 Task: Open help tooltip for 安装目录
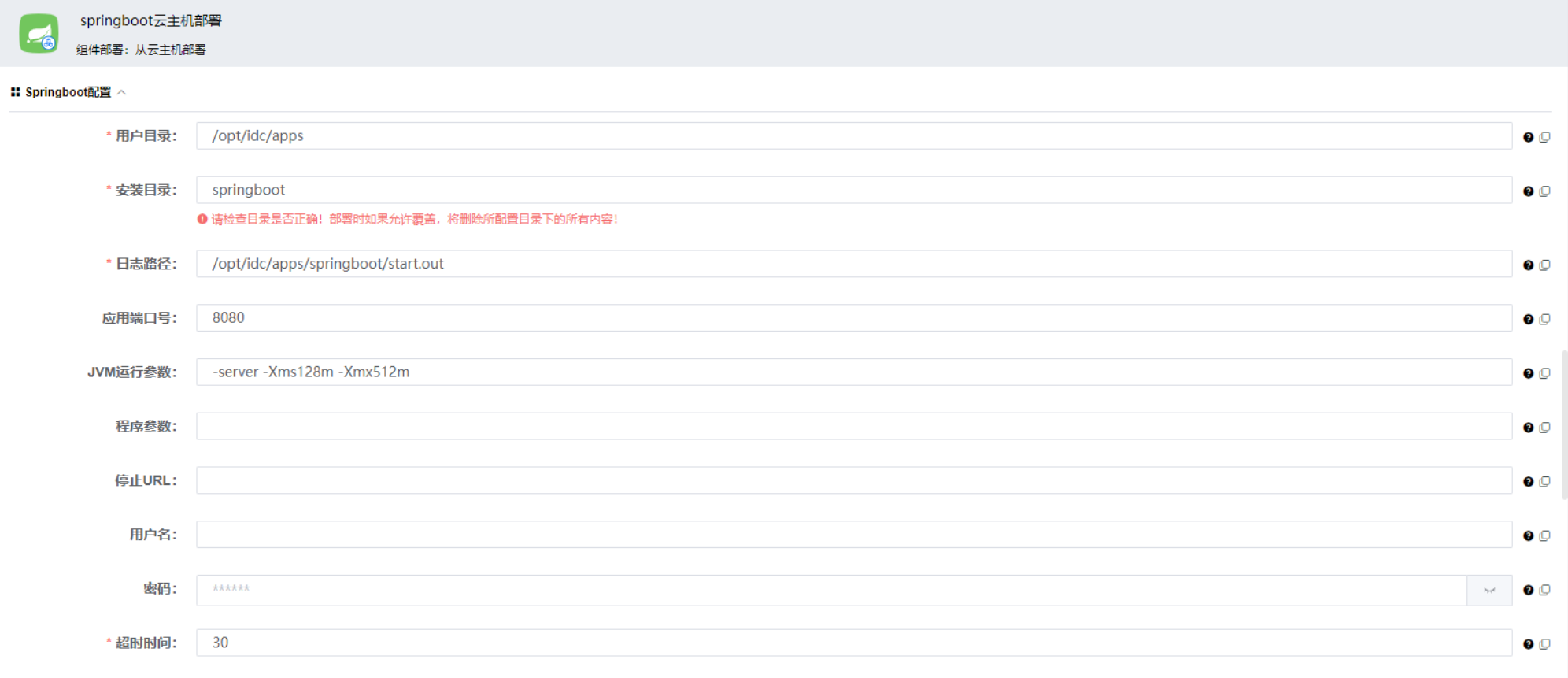tap(1528, 191)
